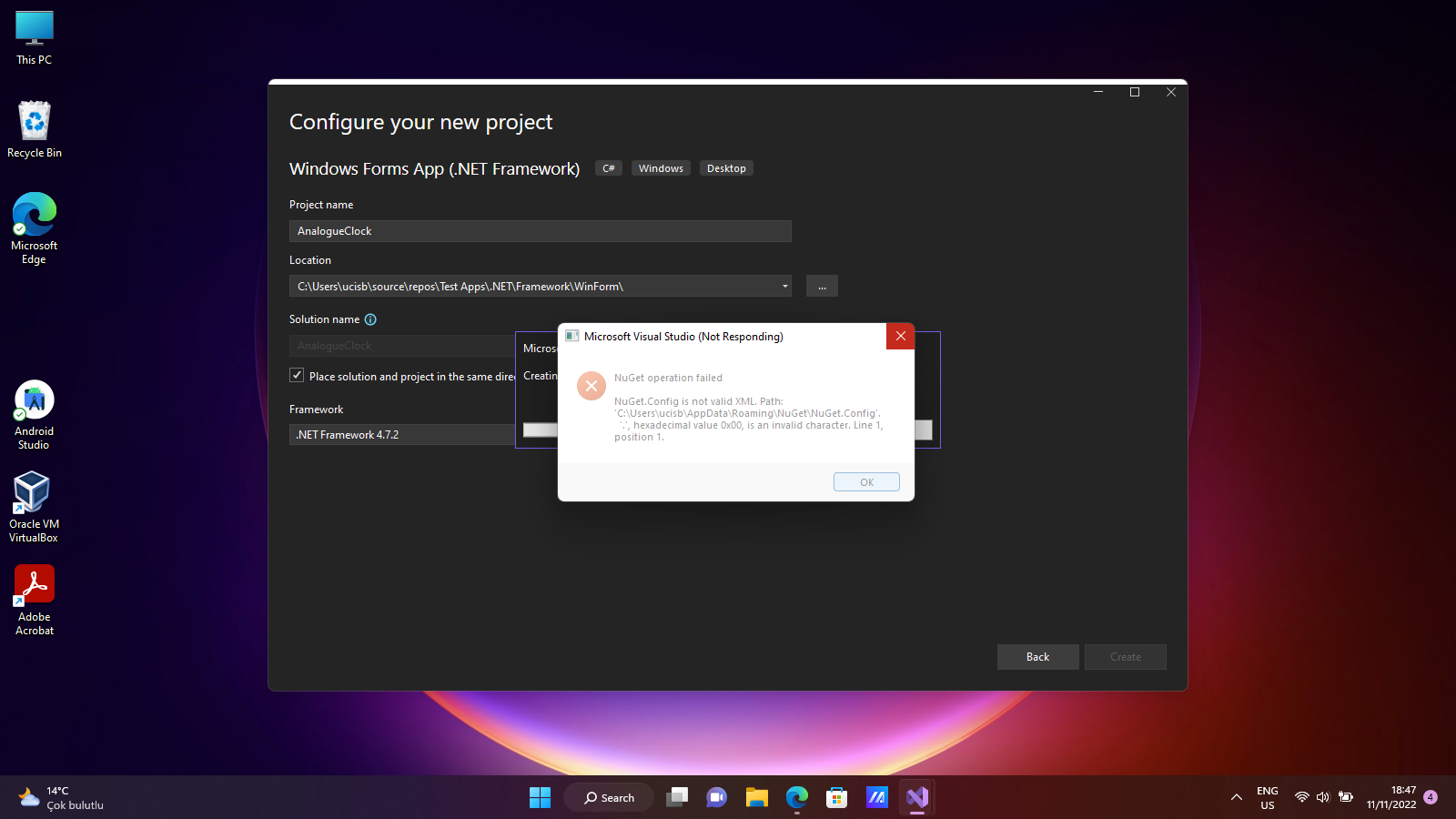
Task: Click the C# tag
Action: click(609, 168)
